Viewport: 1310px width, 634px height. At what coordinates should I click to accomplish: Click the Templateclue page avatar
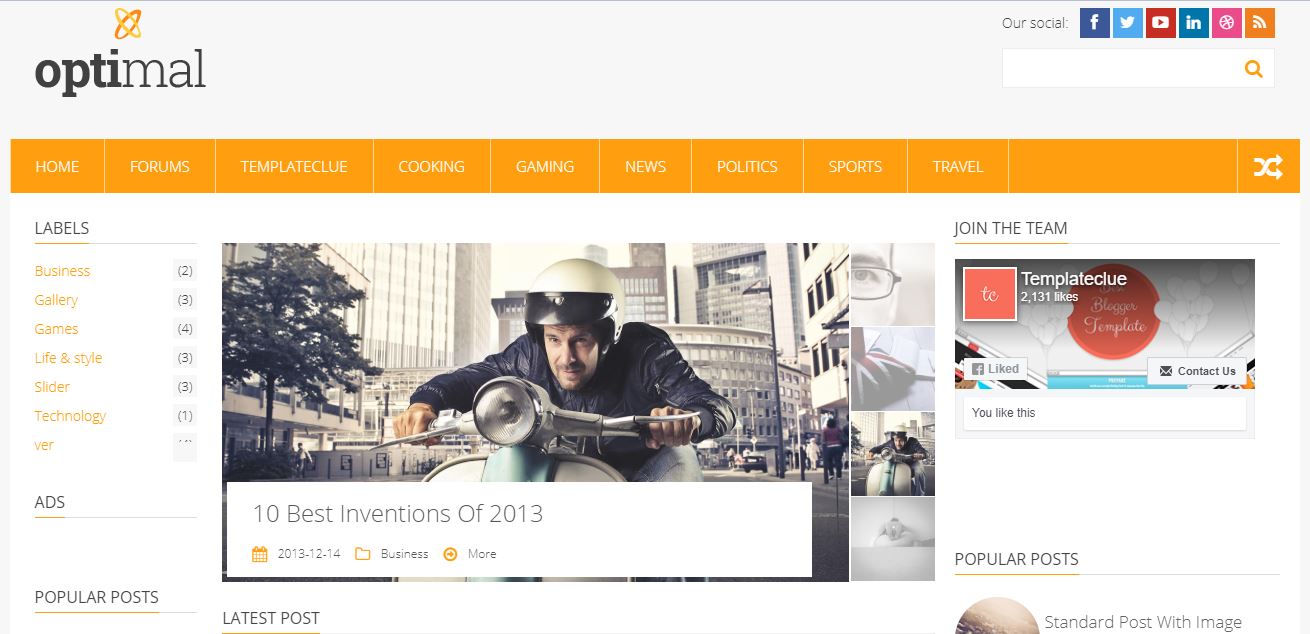point(990,294)
